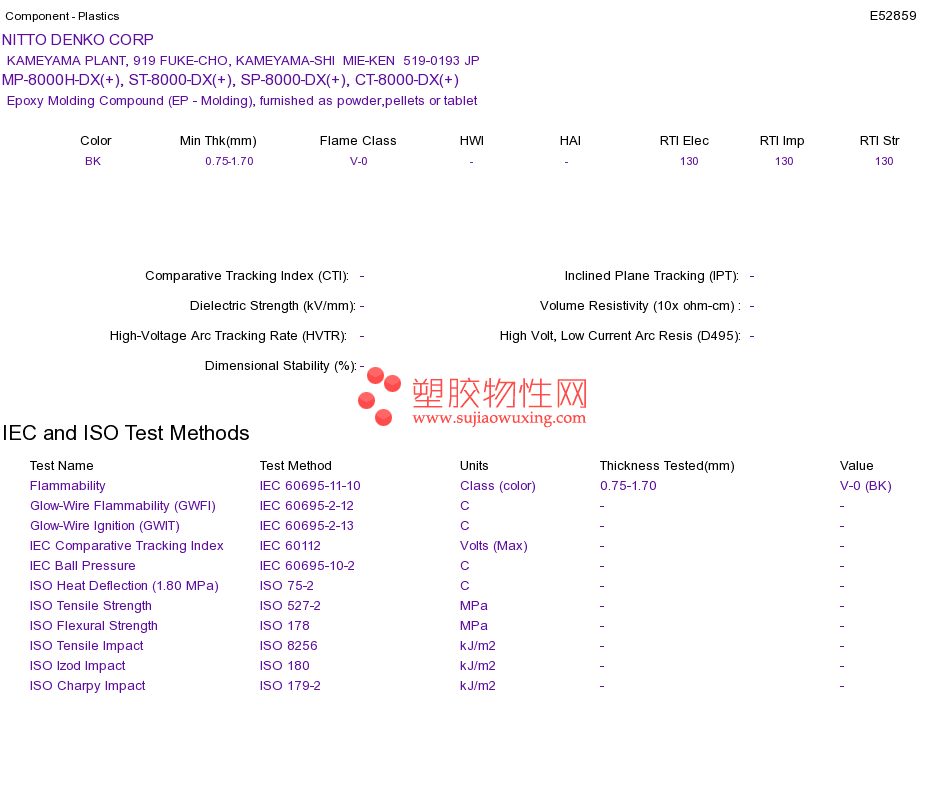950x800 pixels.
Task: Select the ISO 179-2 test method
Action: point(290,686)
